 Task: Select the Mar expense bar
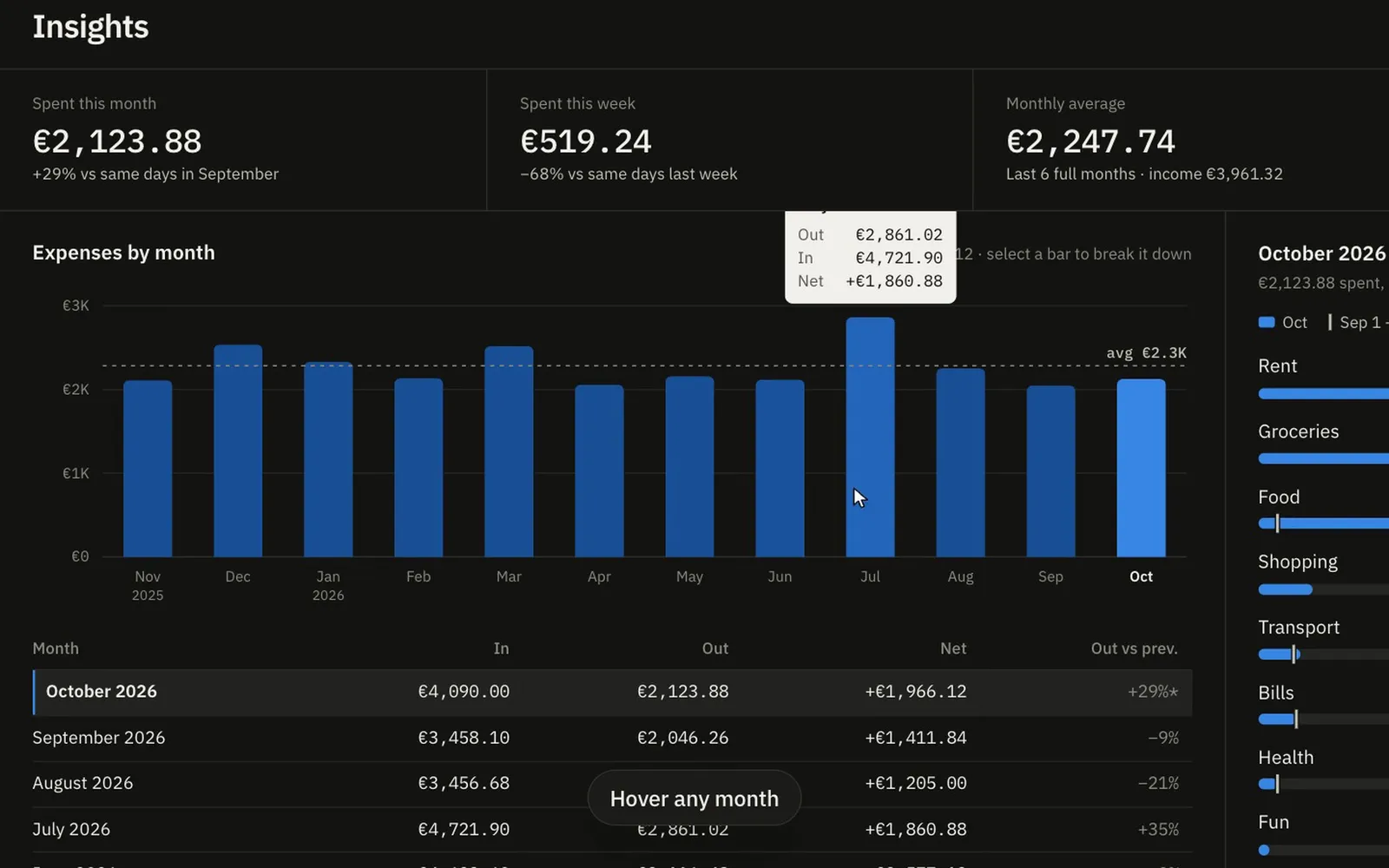tap(509, 451)
